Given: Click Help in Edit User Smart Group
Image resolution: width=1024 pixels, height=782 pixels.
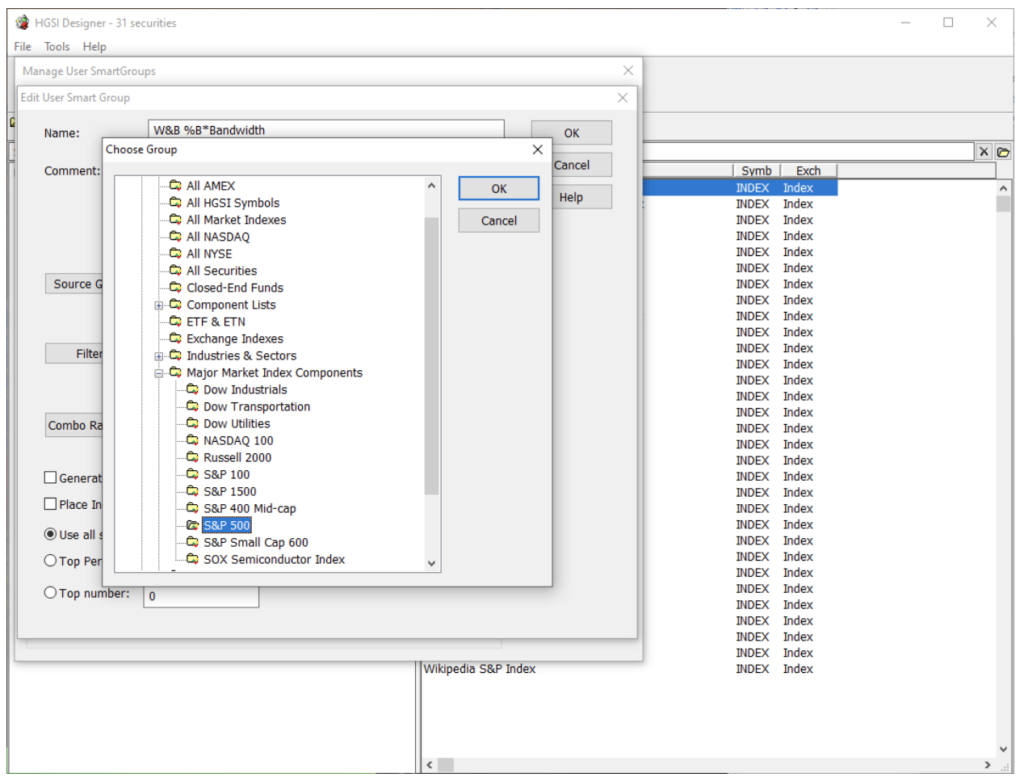Looking at the screenshot, I should (x=581, y=197).
